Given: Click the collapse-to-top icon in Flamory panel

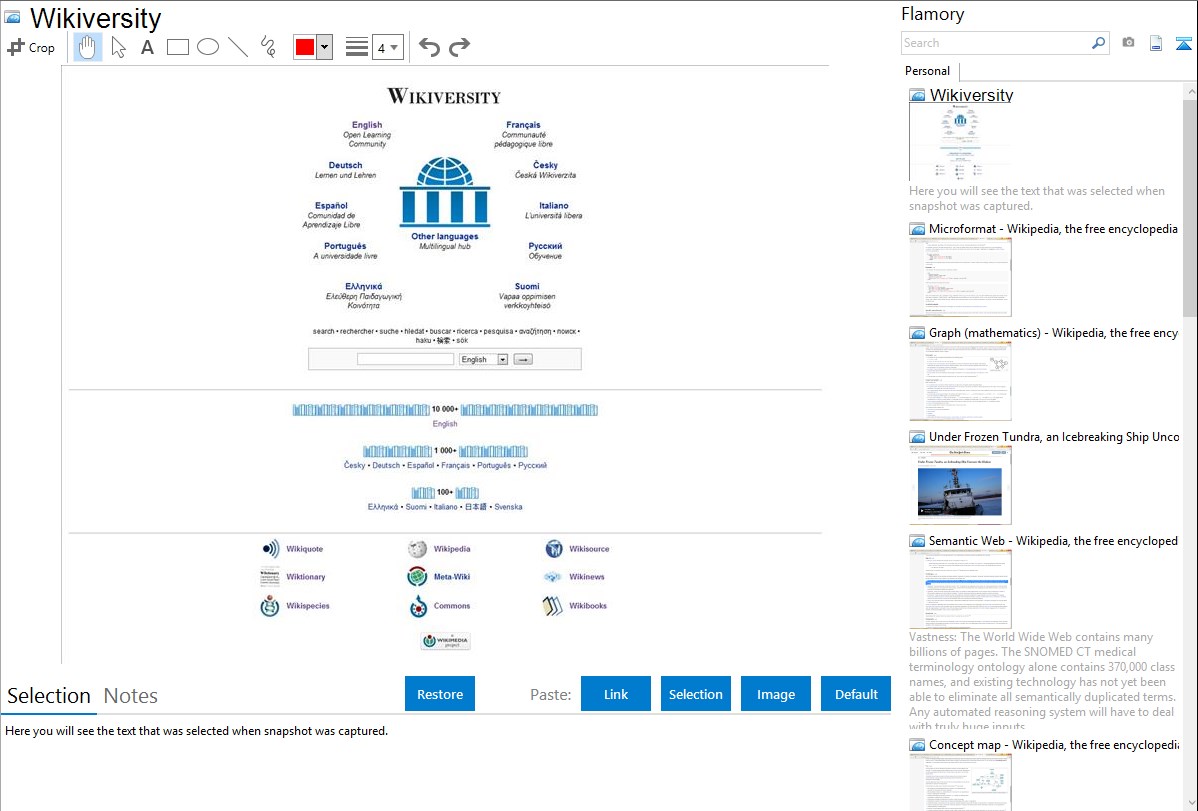Looking at the screenshot, I should [x=1183, y=43].
